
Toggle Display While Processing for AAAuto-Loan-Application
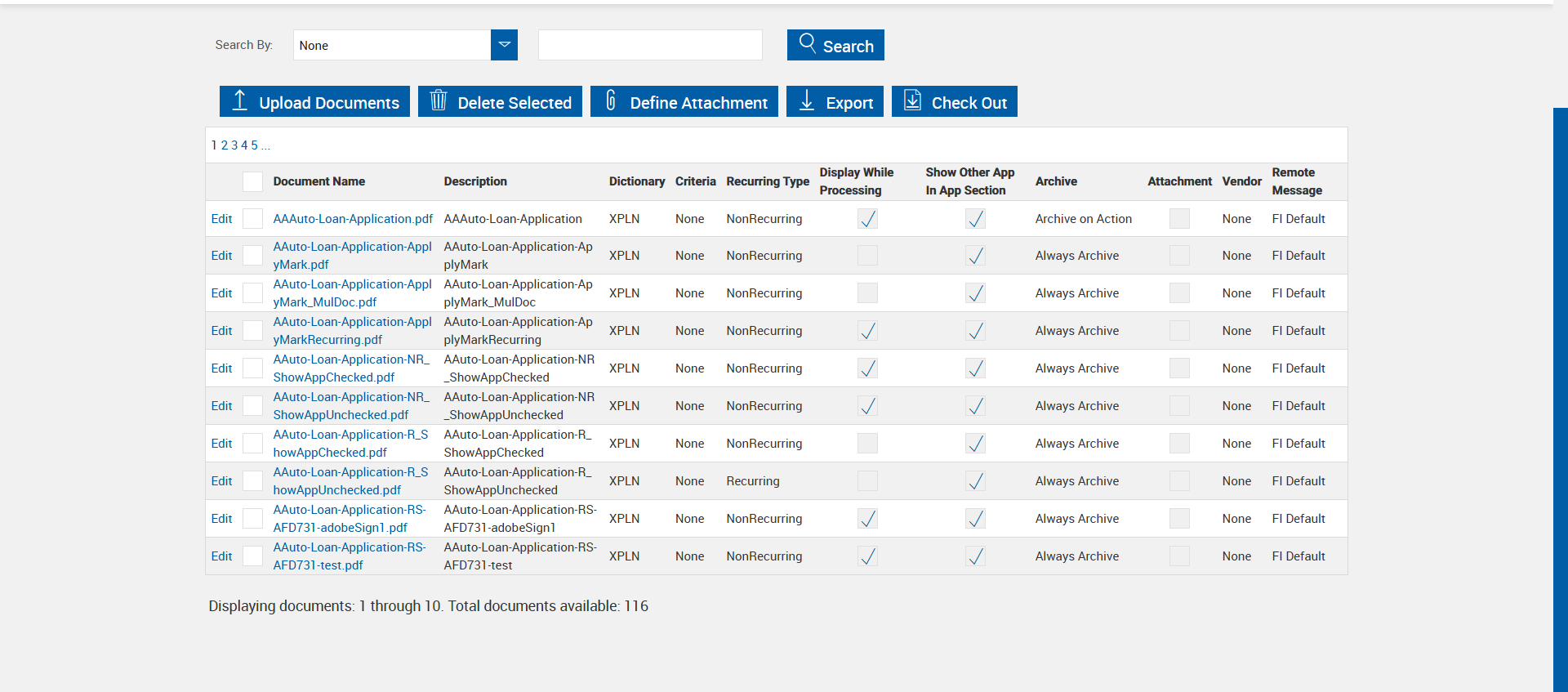(x=867, y=219)
